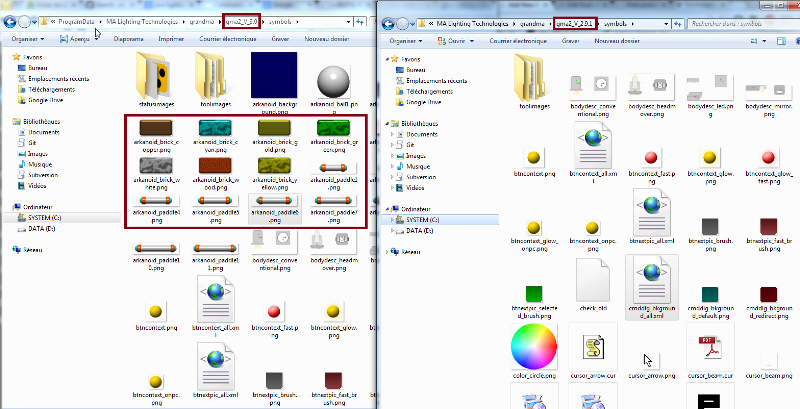Refresh the left window's address bar

tap(360, 22)
